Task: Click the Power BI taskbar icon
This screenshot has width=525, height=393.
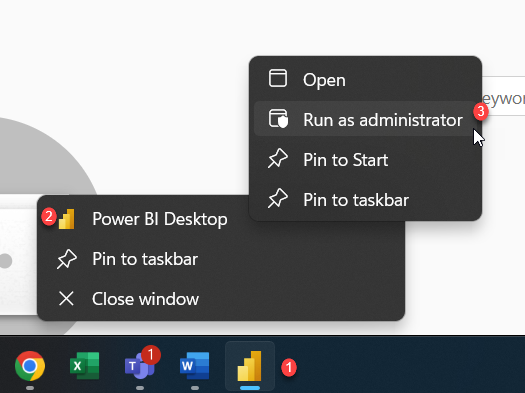Action: click(250, 366)
